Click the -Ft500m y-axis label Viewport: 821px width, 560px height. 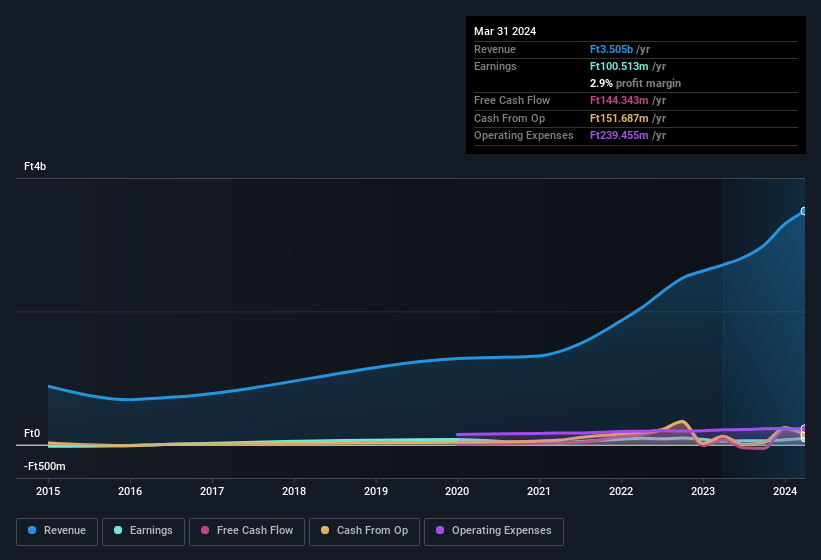[x=45, y=466]
